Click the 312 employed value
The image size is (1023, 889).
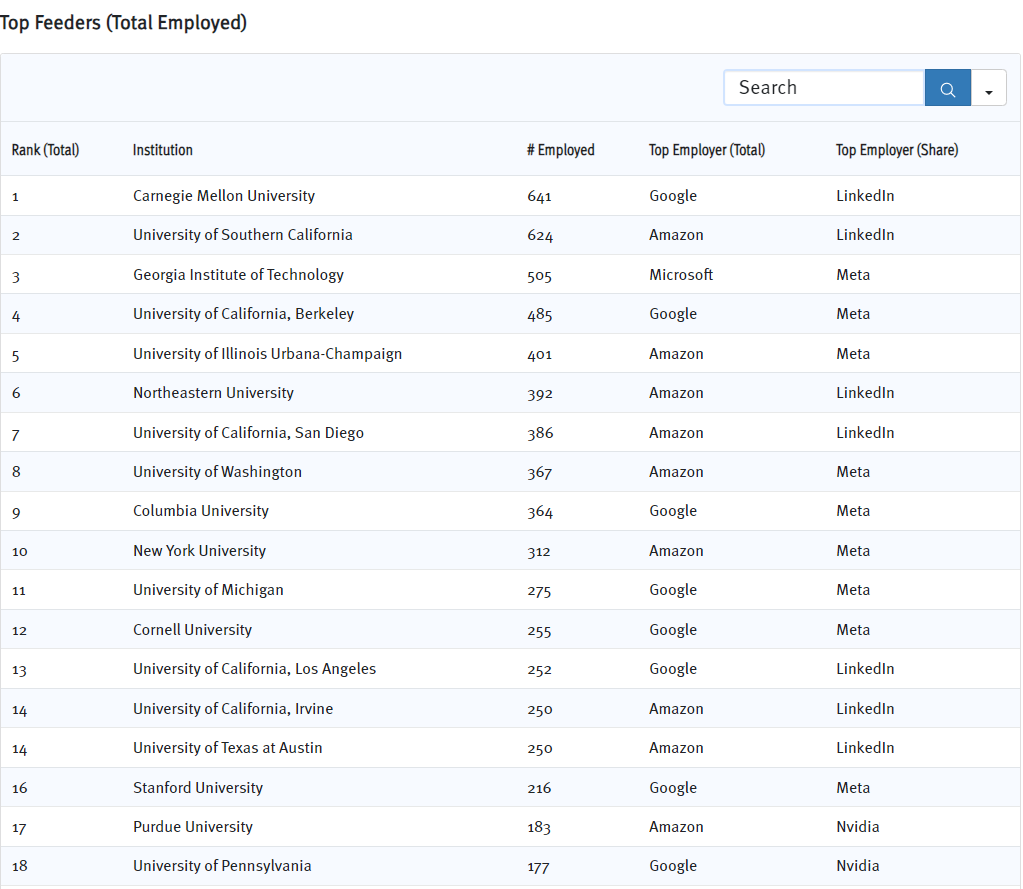tap(539, 552)
